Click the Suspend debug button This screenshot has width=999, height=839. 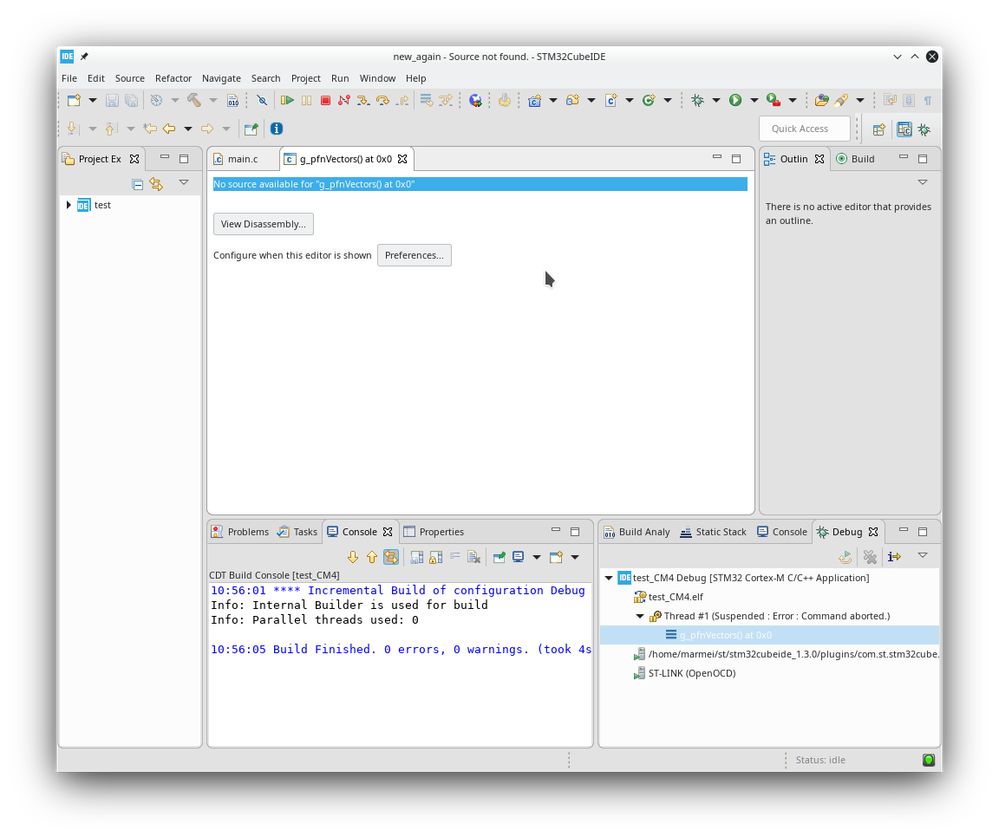[306, 100]
